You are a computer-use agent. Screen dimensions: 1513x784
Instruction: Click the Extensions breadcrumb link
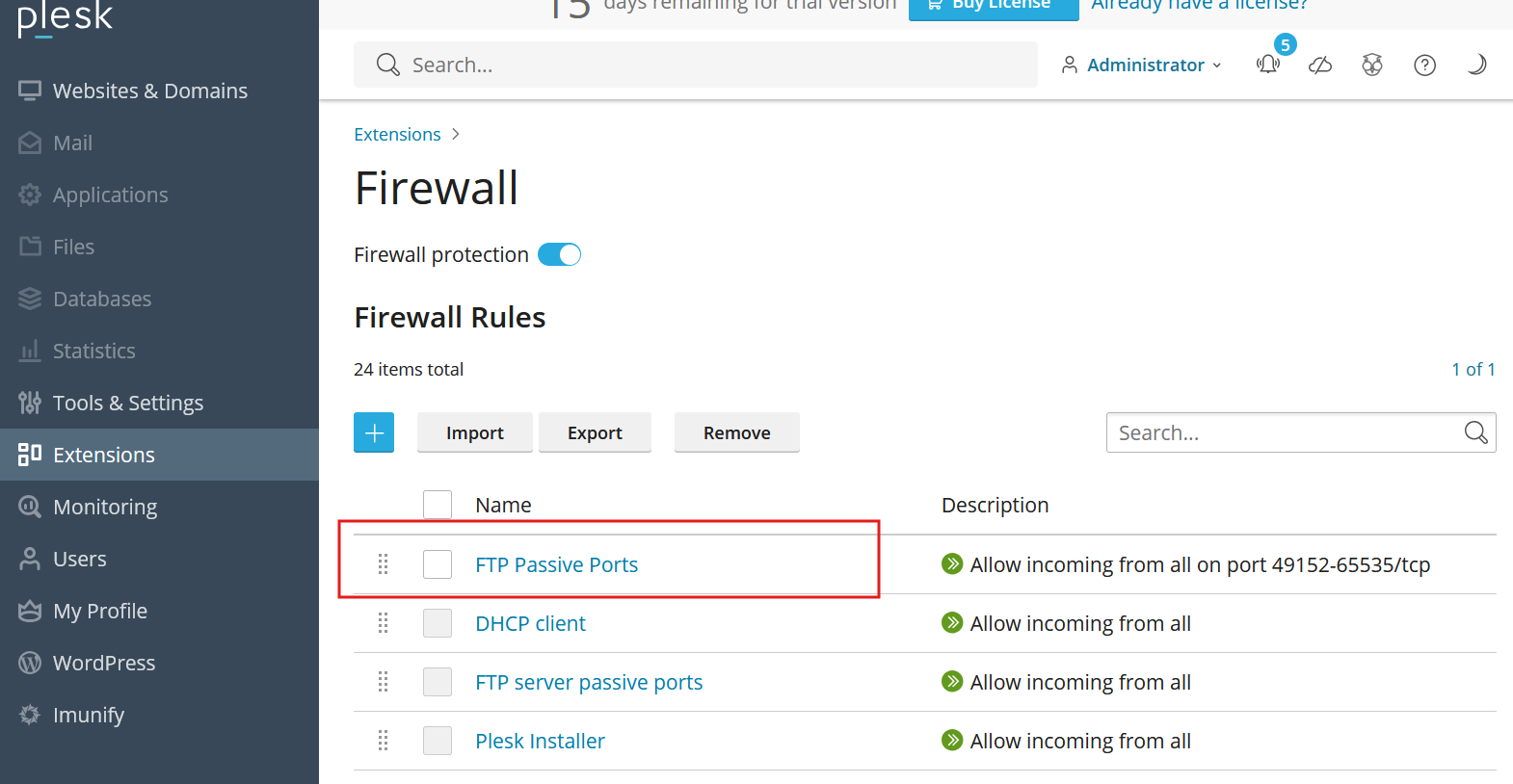point(397,134)
